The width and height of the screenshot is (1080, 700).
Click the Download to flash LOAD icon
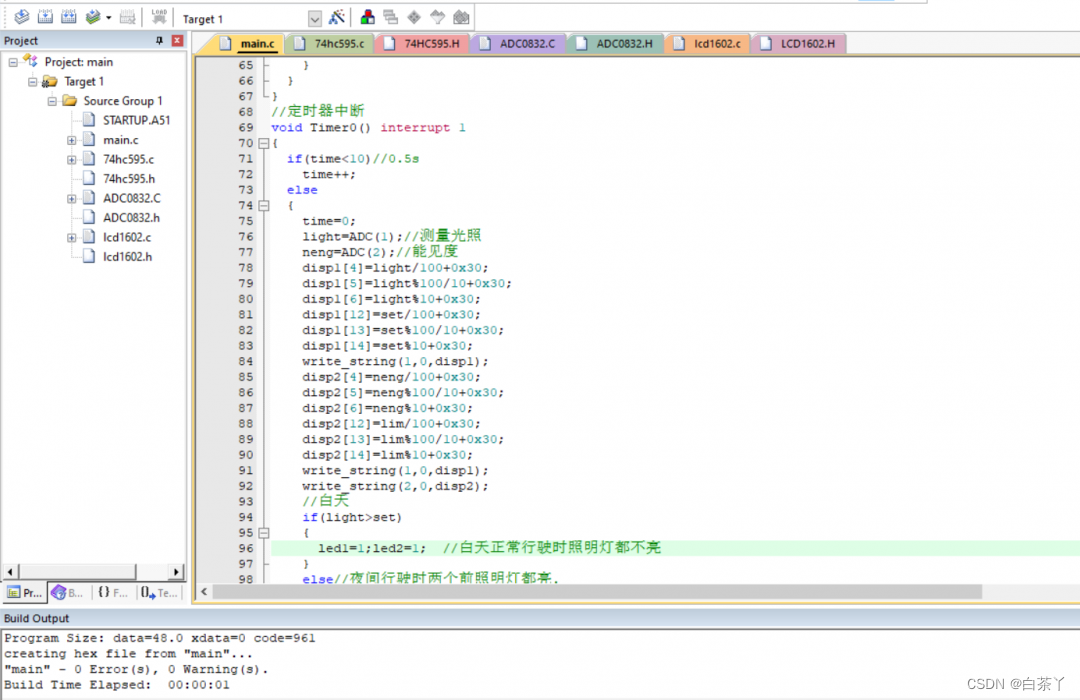[159, 18]
